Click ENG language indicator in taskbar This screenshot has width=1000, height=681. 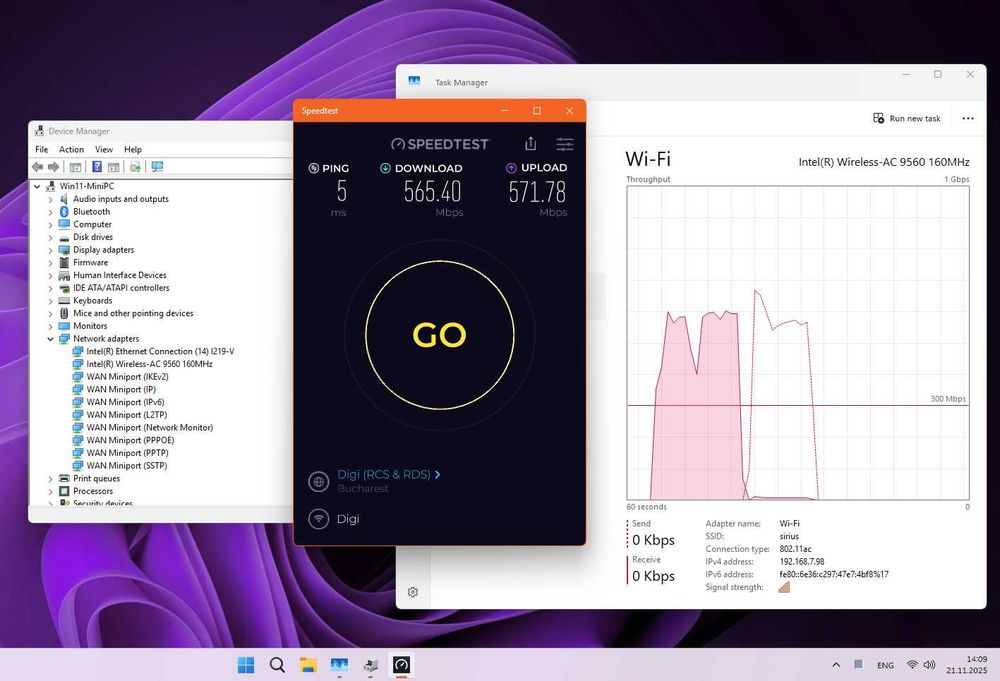coord(885,665)
